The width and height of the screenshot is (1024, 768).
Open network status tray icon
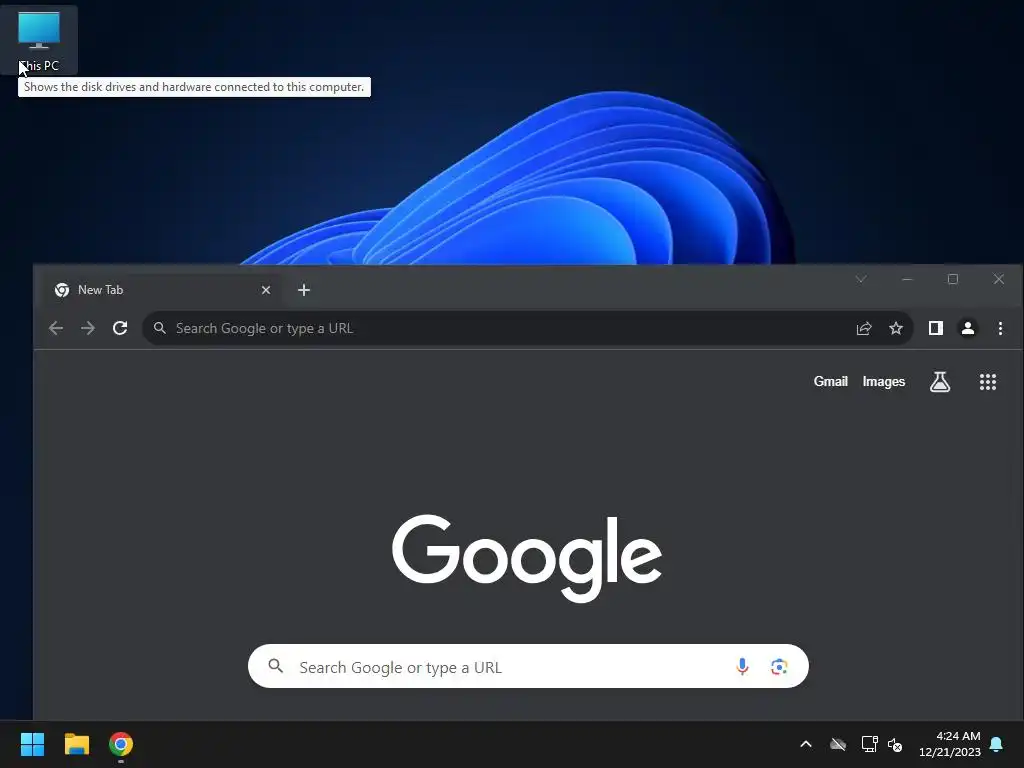869,744
